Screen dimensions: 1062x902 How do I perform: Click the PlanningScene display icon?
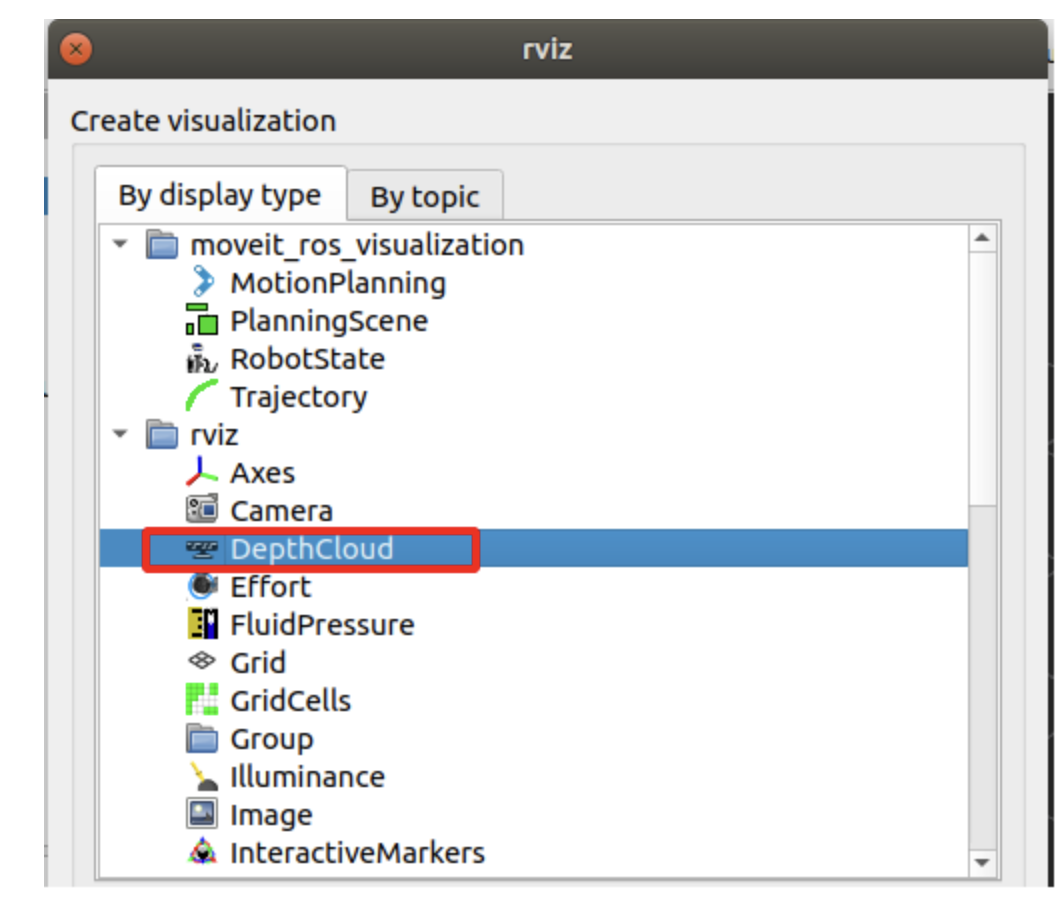coord(202,320)
